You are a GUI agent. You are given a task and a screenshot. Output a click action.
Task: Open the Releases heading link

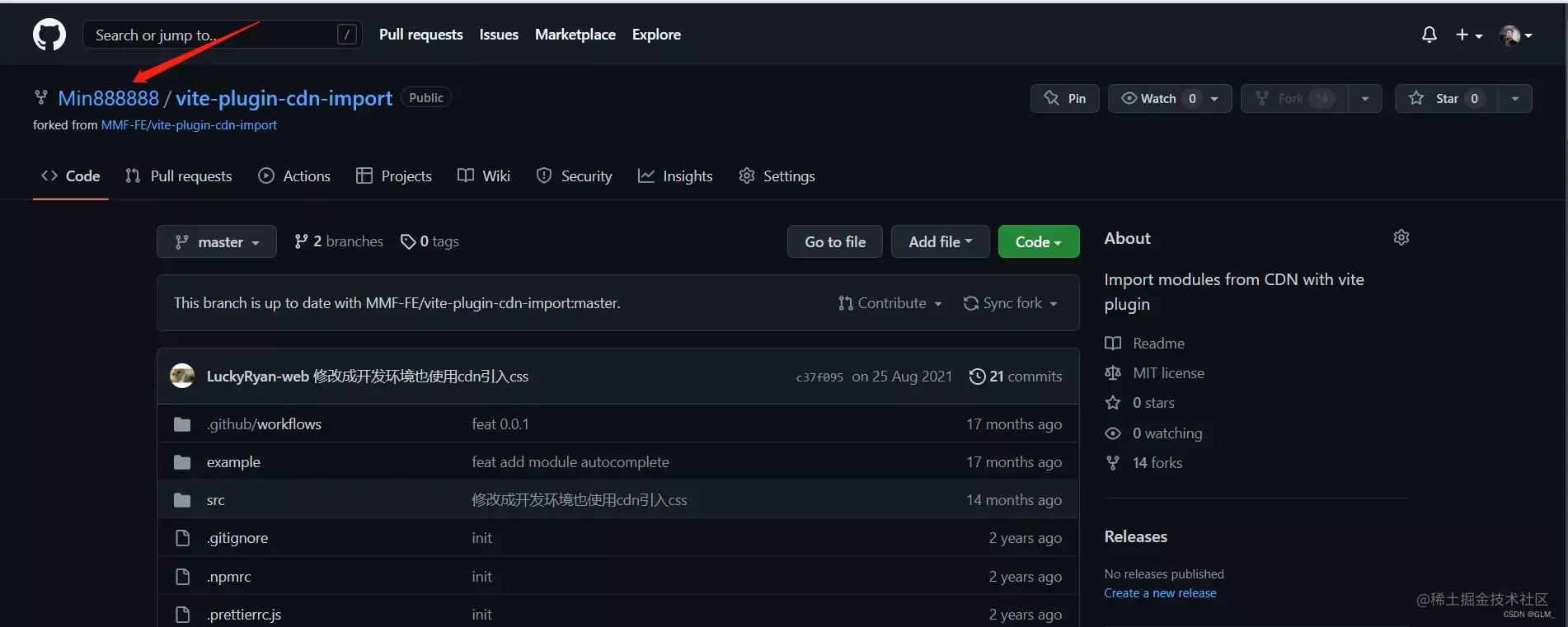[x=1135, y=536]
